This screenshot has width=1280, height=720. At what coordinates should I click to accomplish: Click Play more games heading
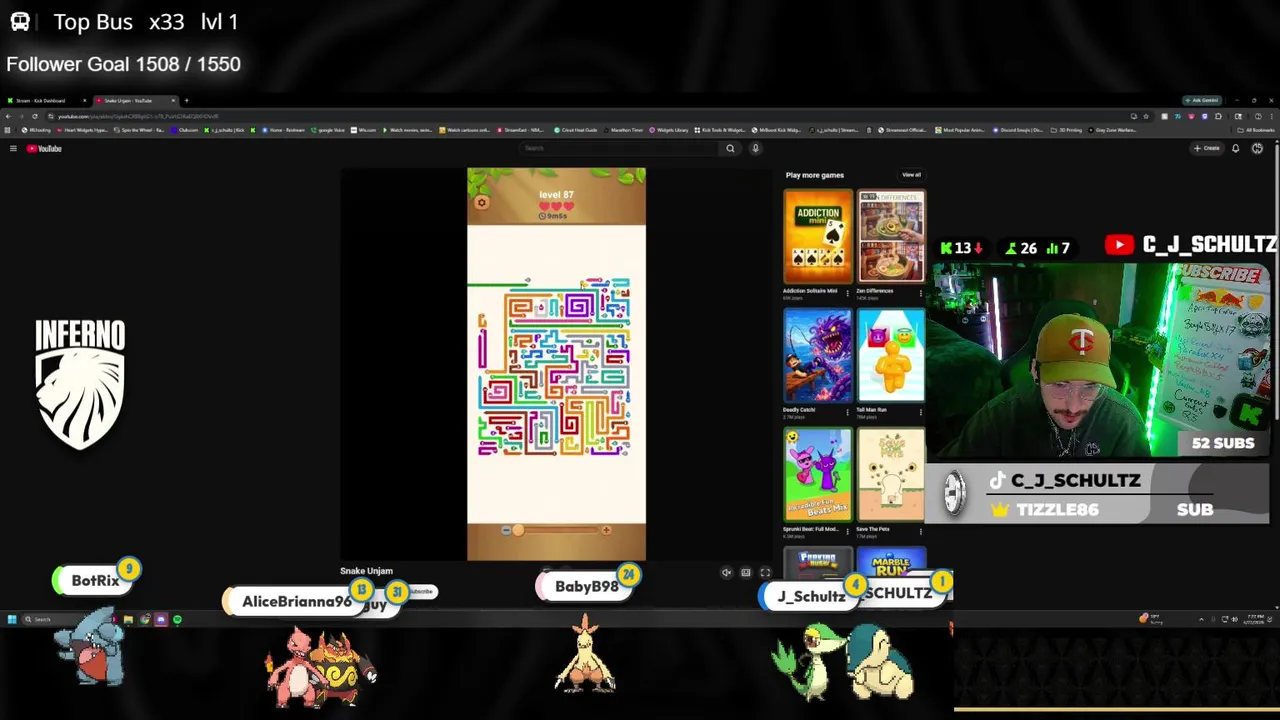(x=815, y=175)
